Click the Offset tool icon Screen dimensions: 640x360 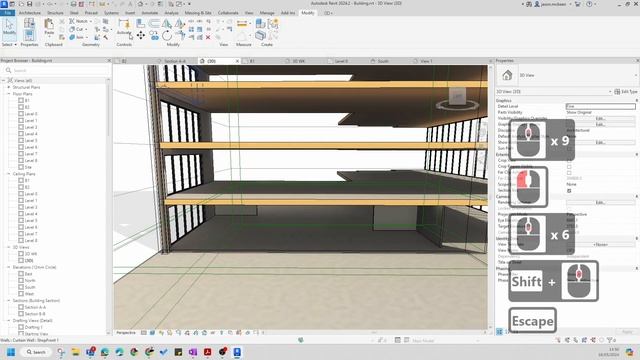click(x=154, y=24)
